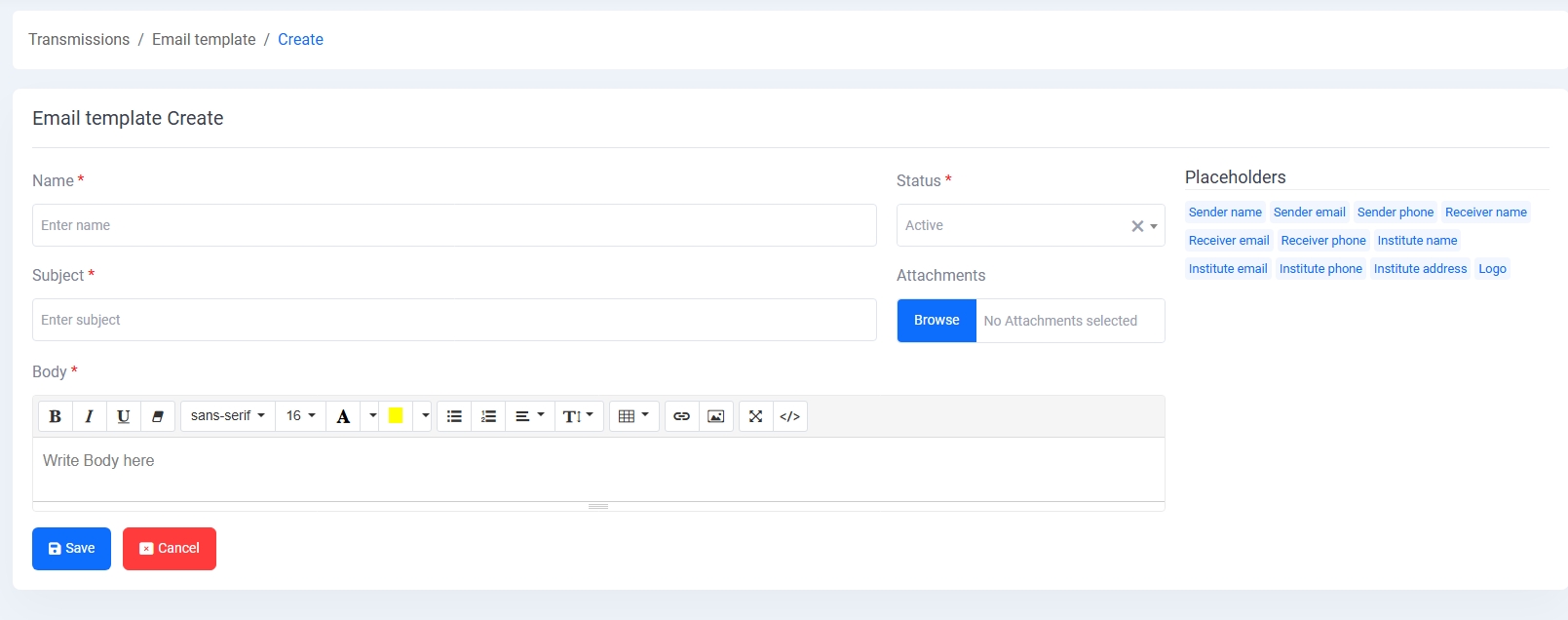Insert the Institute name placeholder
The width and height of the screenshot is (1568, 620).
[x=1417, y=241]
